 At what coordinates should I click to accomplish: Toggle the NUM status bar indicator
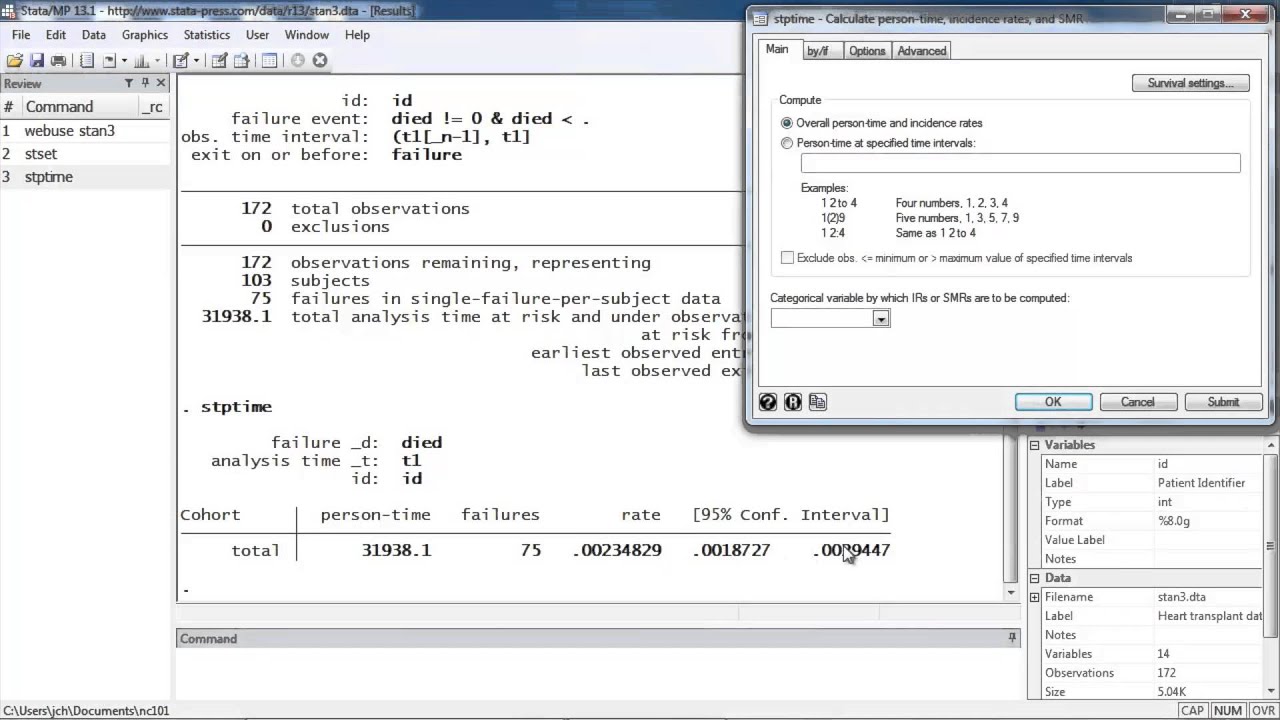1227,711
